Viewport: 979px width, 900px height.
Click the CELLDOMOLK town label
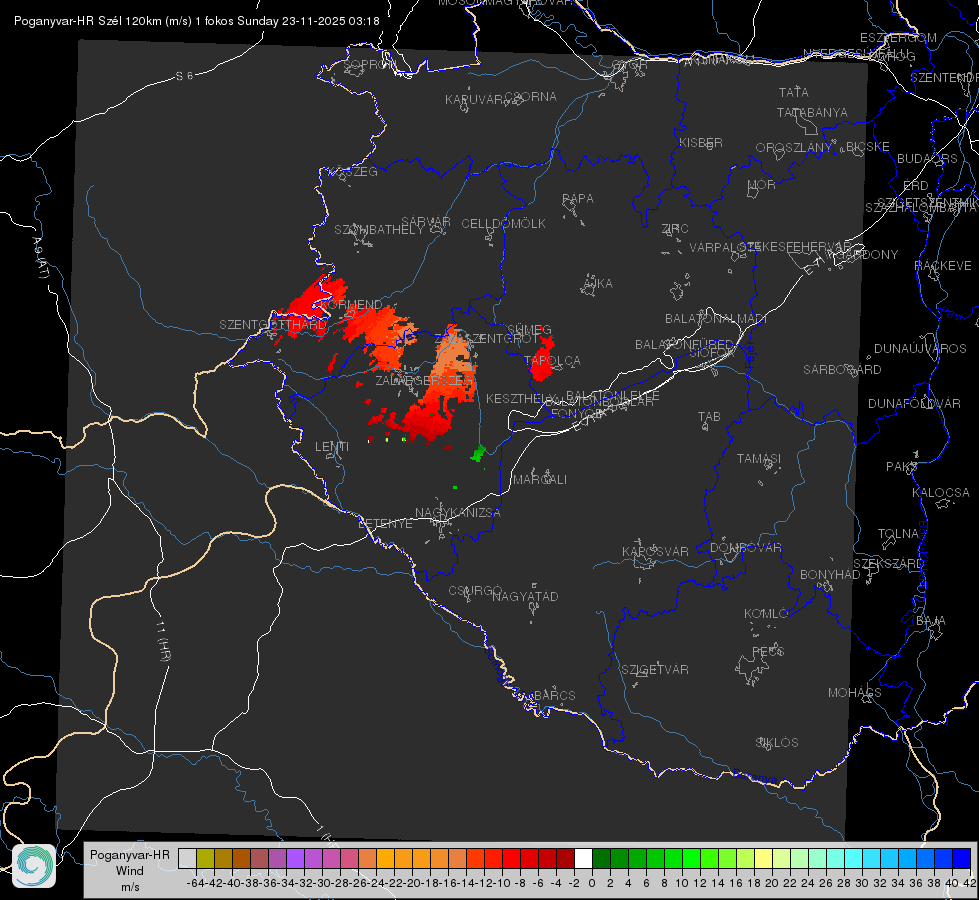(x=504, y=224)
